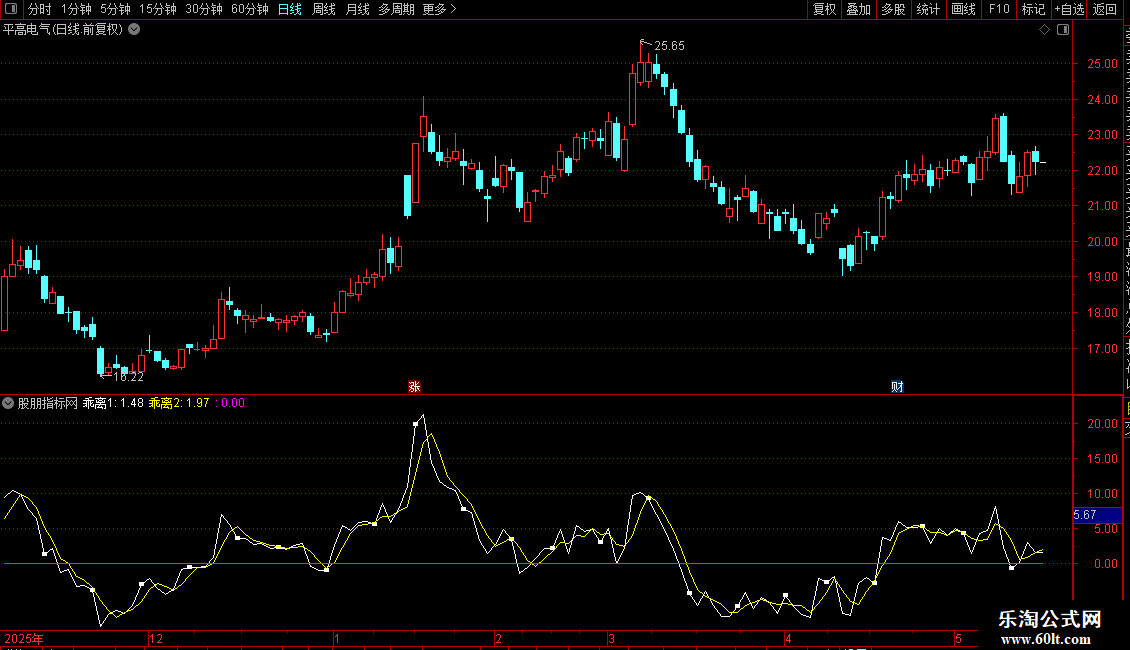Expand dropdown beside 平高电气 title
Viewport: 1130px width, 650px height.
(x=134, y=30)
